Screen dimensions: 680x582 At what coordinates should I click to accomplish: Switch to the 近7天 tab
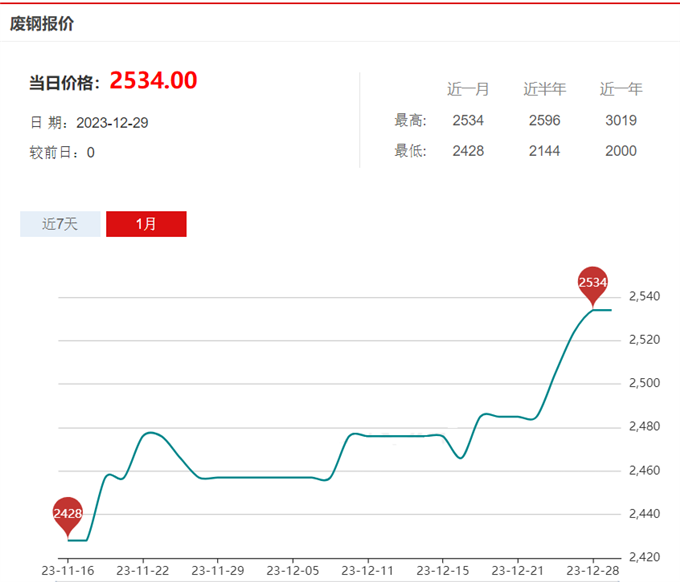(x=60, y=224)
